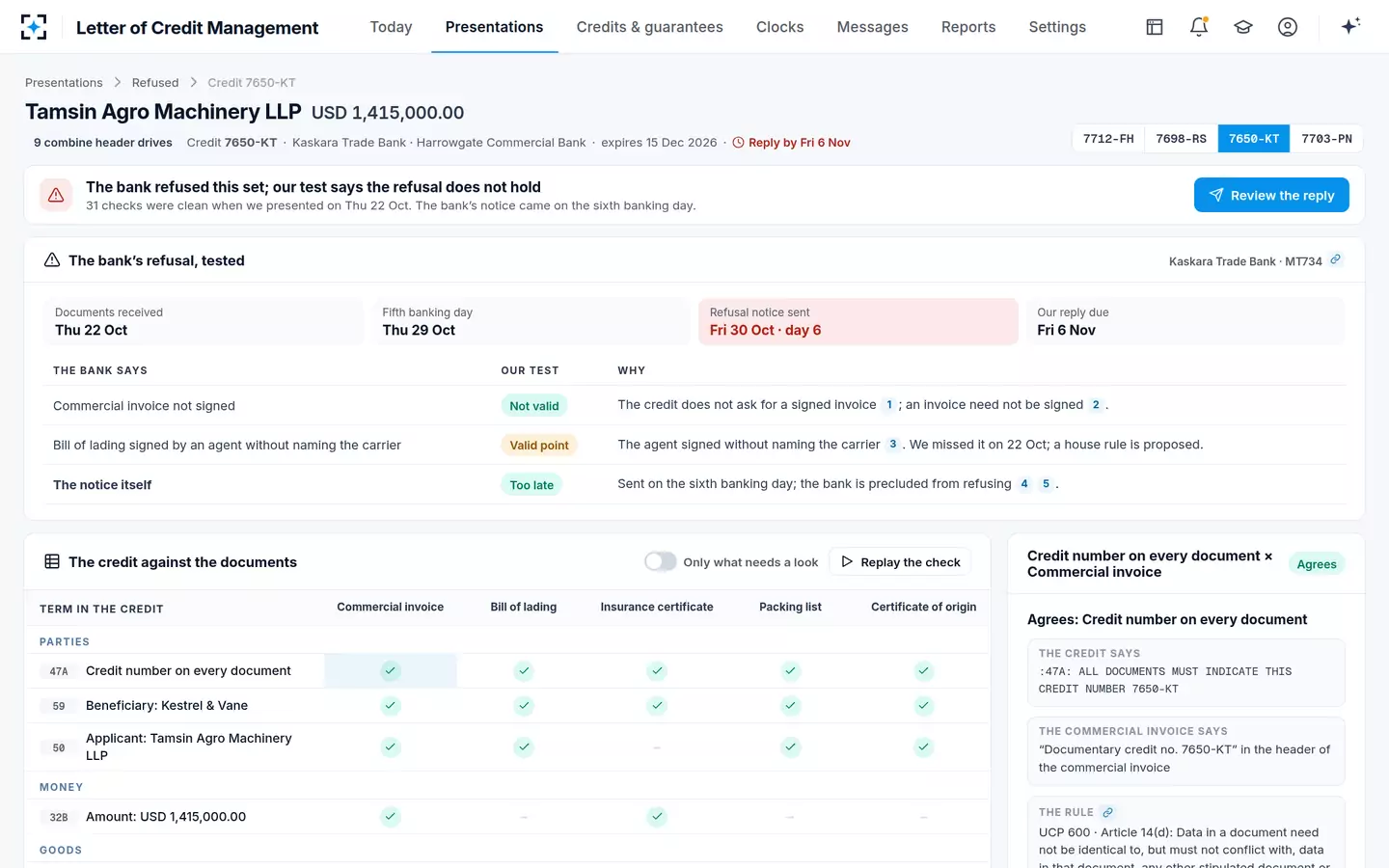Switch to credit 7703-PN
The image size is (1389, 868).
1326,139
